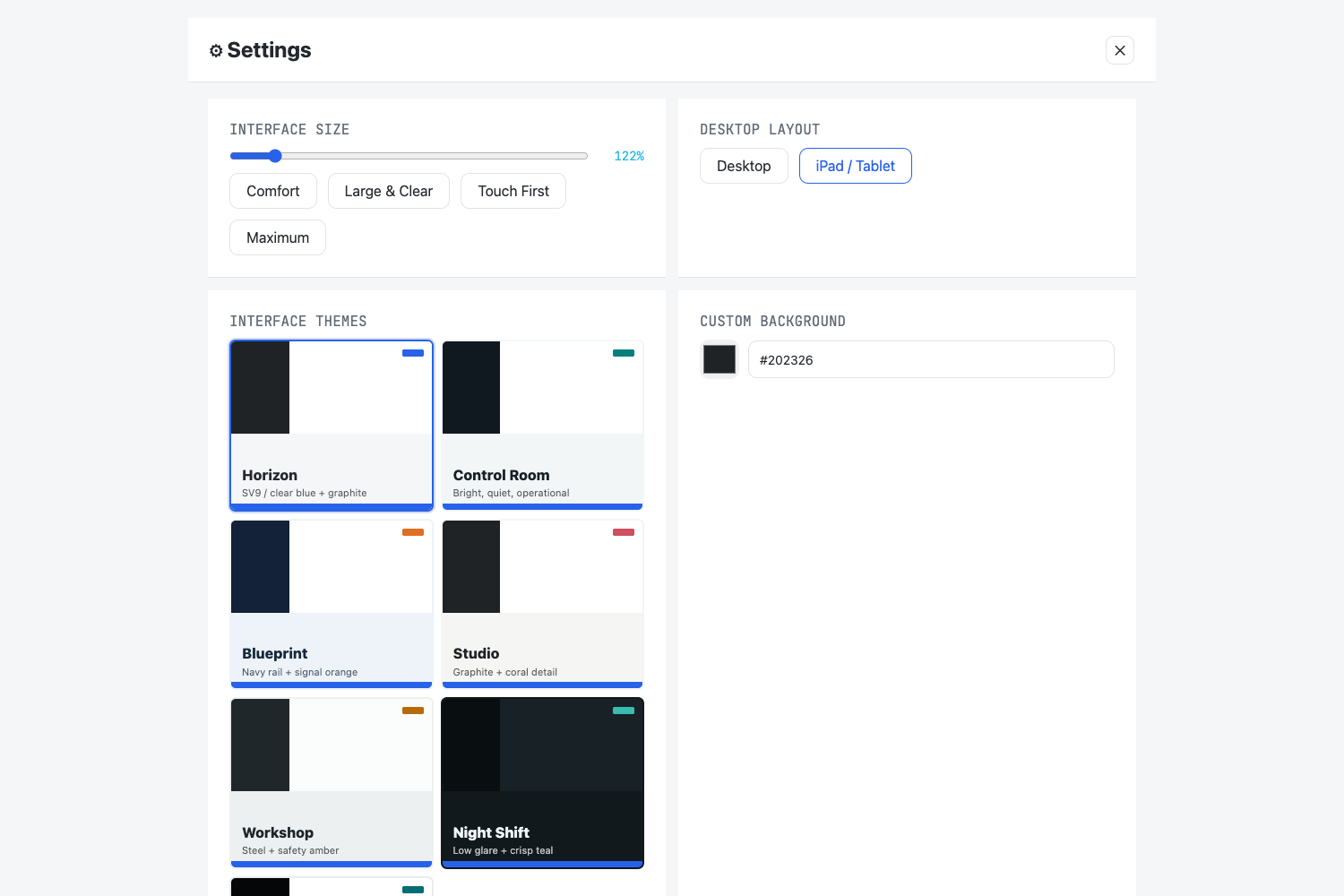This screenshot has width=1344, height=896.
Task: Click the interface size slider track
Action: click(409, 156)
